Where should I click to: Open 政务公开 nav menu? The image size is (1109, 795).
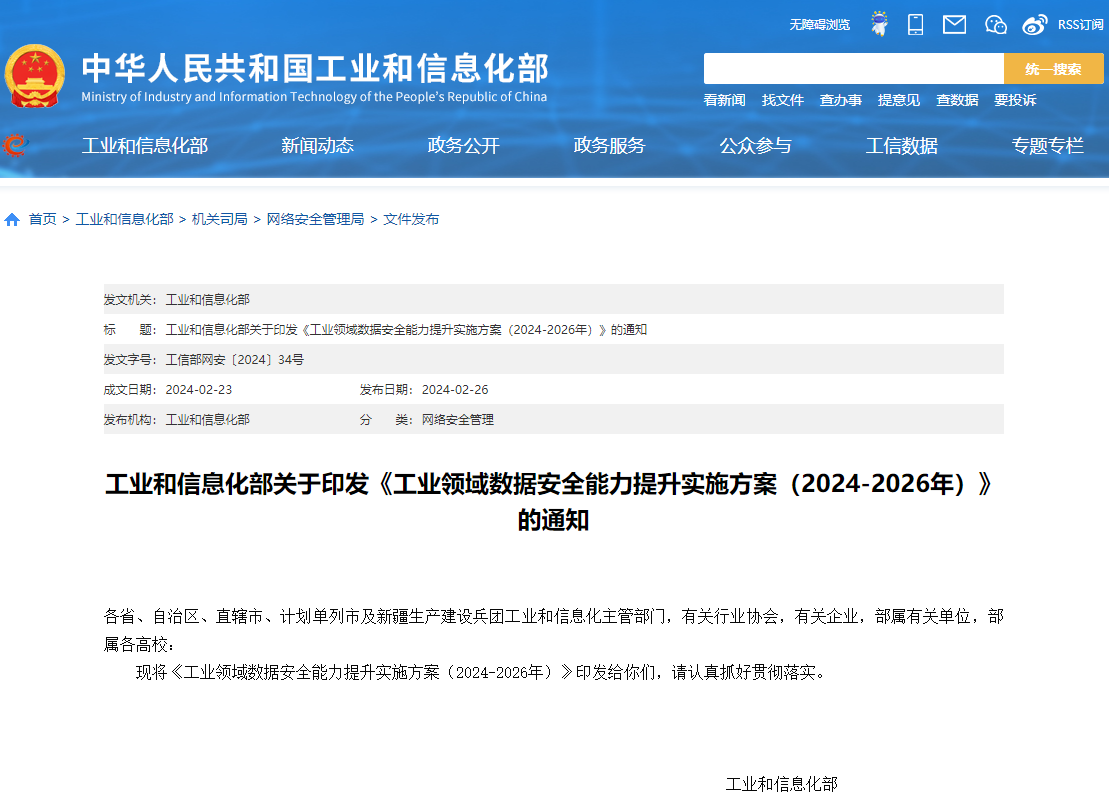(463, 146)
